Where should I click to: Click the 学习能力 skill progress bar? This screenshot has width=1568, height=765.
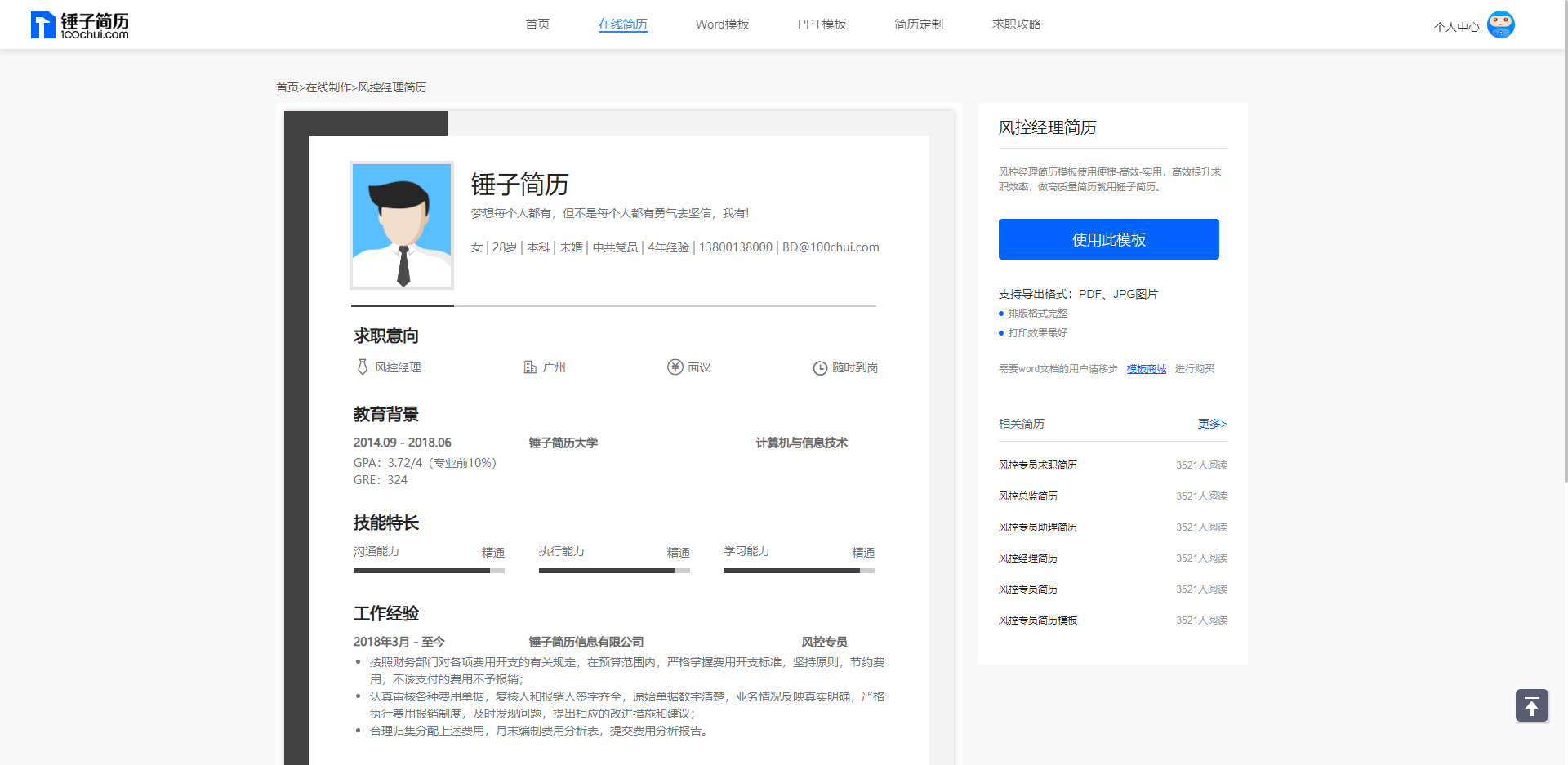799,571
